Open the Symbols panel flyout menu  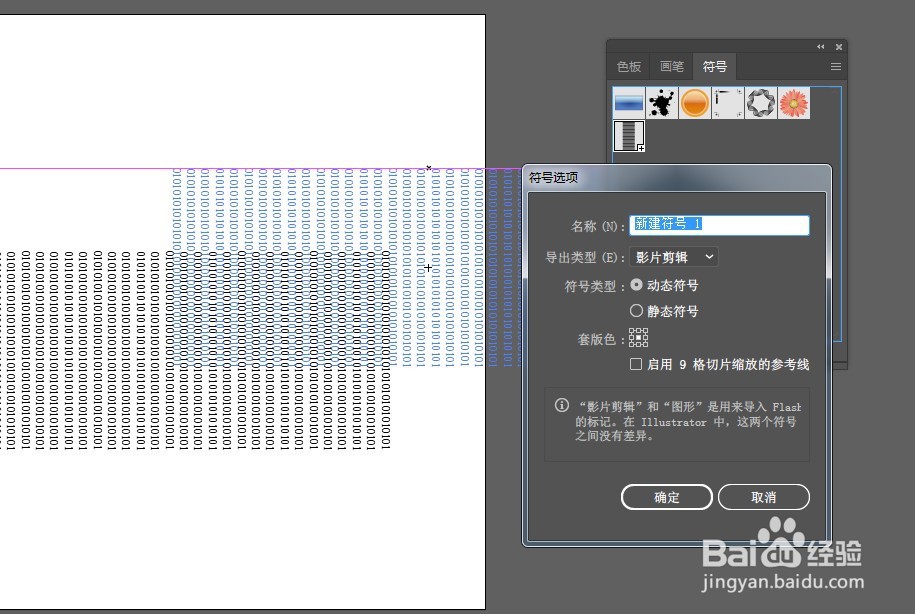point(836,66)
